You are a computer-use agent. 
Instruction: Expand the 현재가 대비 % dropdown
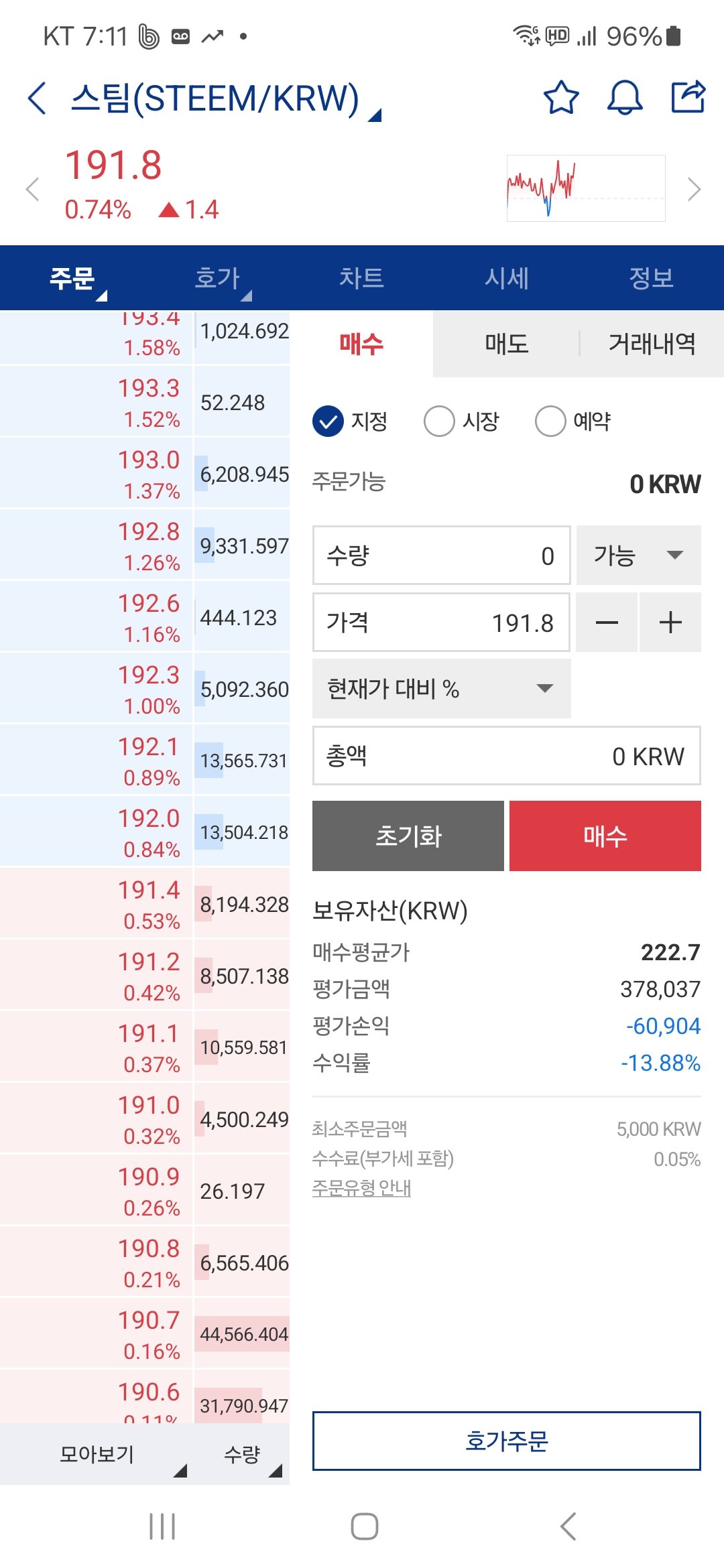442,689
